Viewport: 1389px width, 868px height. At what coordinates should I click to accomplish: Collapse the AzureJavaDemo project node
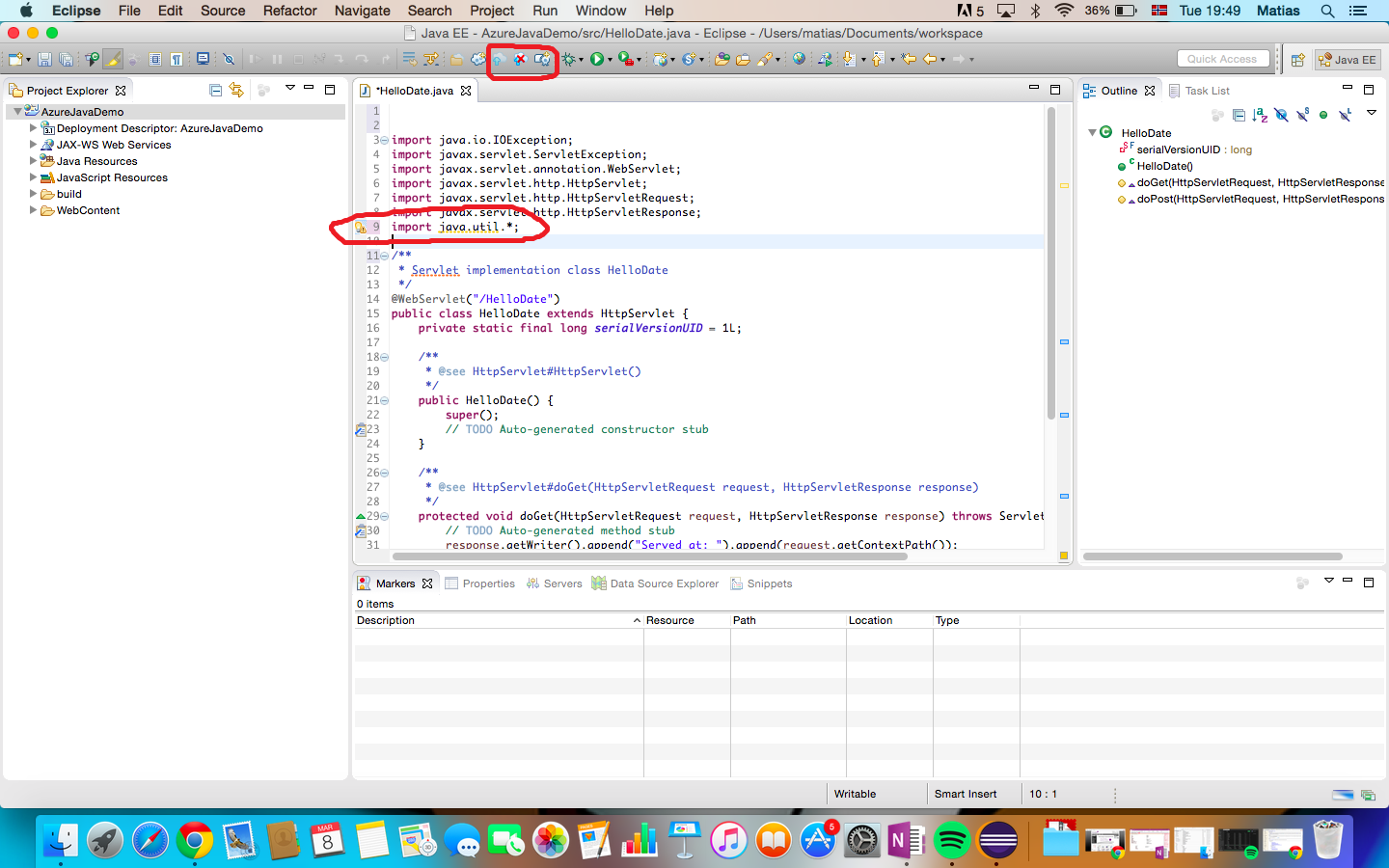[17, 111]
